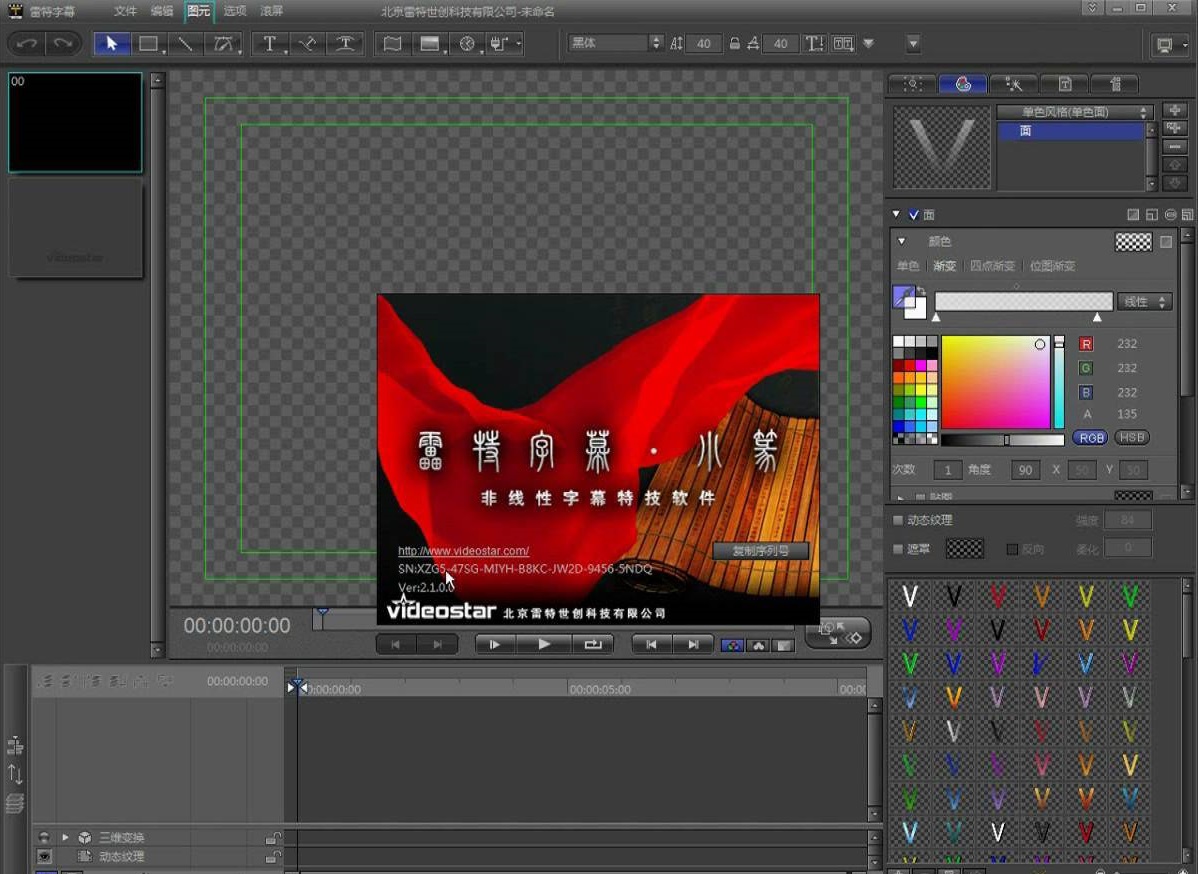Open the 滚屏 menu
The width and height of the screenshot is (1198, 874).
click(x=271, y=11)
